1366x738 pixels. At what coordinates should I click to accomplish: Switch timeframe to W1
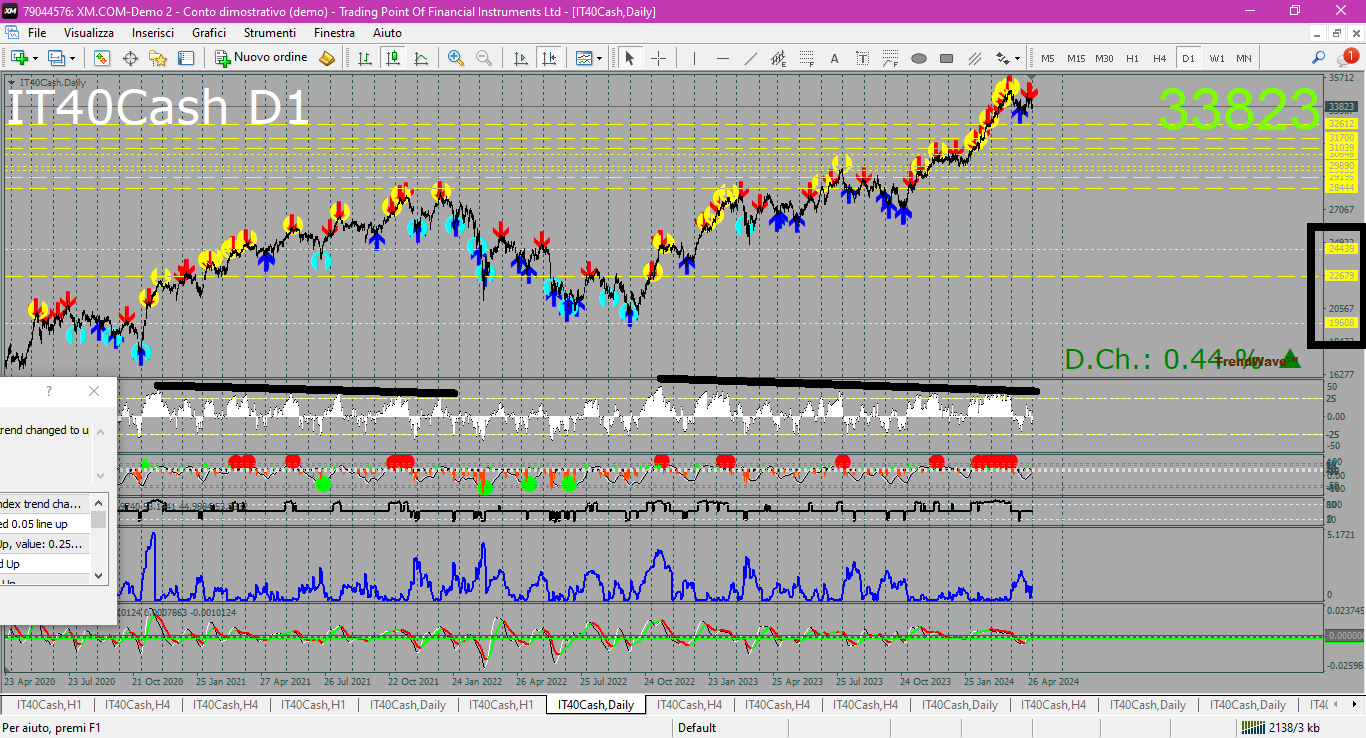click(1216, 58)
